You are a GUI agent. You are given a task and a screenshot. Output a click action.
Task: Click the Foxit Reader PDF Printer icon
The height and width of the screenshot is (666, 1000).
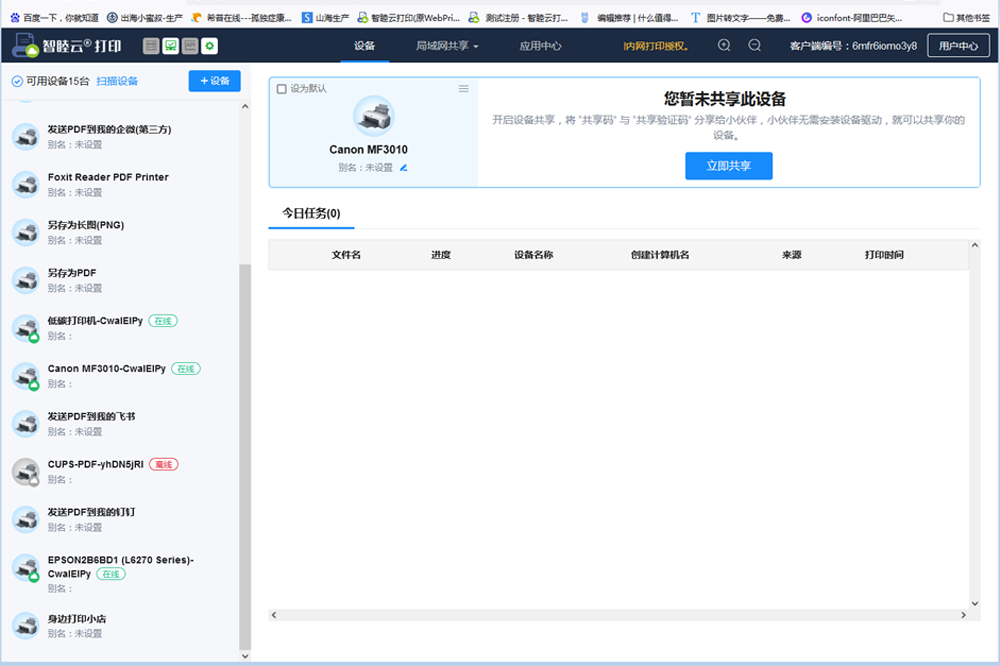25,184
